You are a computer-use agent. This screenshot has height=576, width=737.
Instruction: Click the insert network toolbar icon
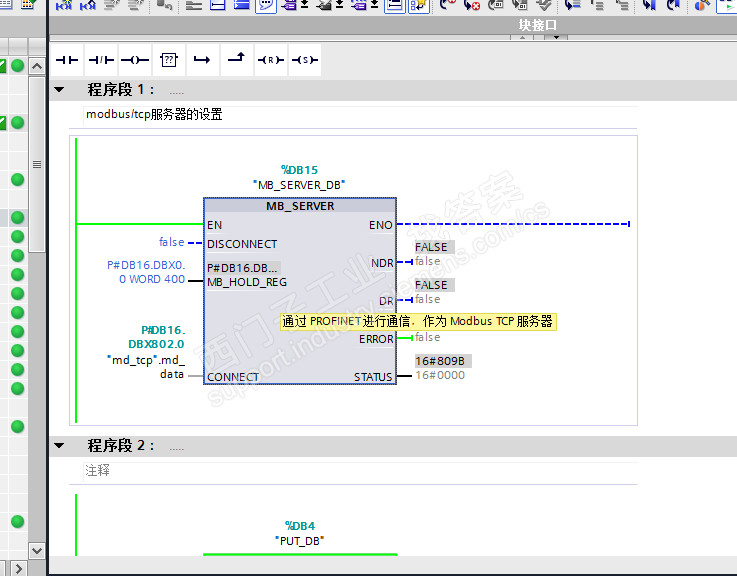point(63,5)
